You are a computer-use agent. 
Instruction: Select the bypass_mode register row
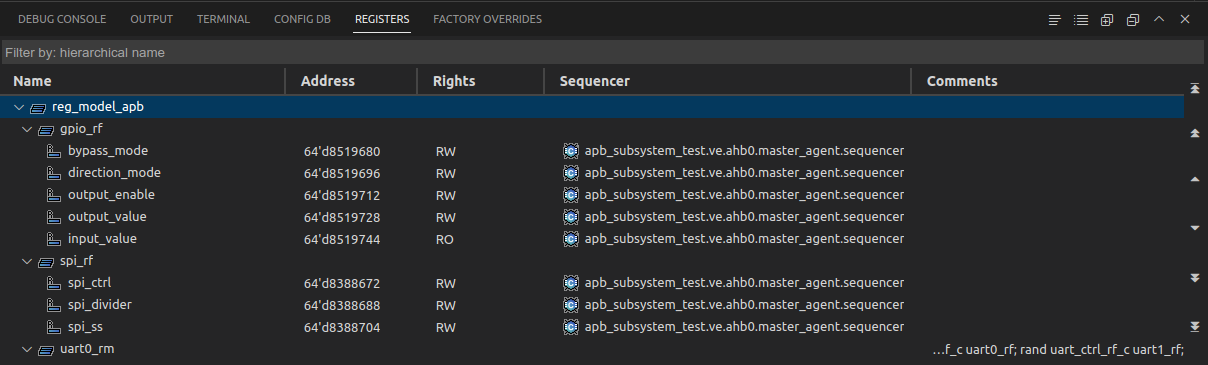click(592, 151)
